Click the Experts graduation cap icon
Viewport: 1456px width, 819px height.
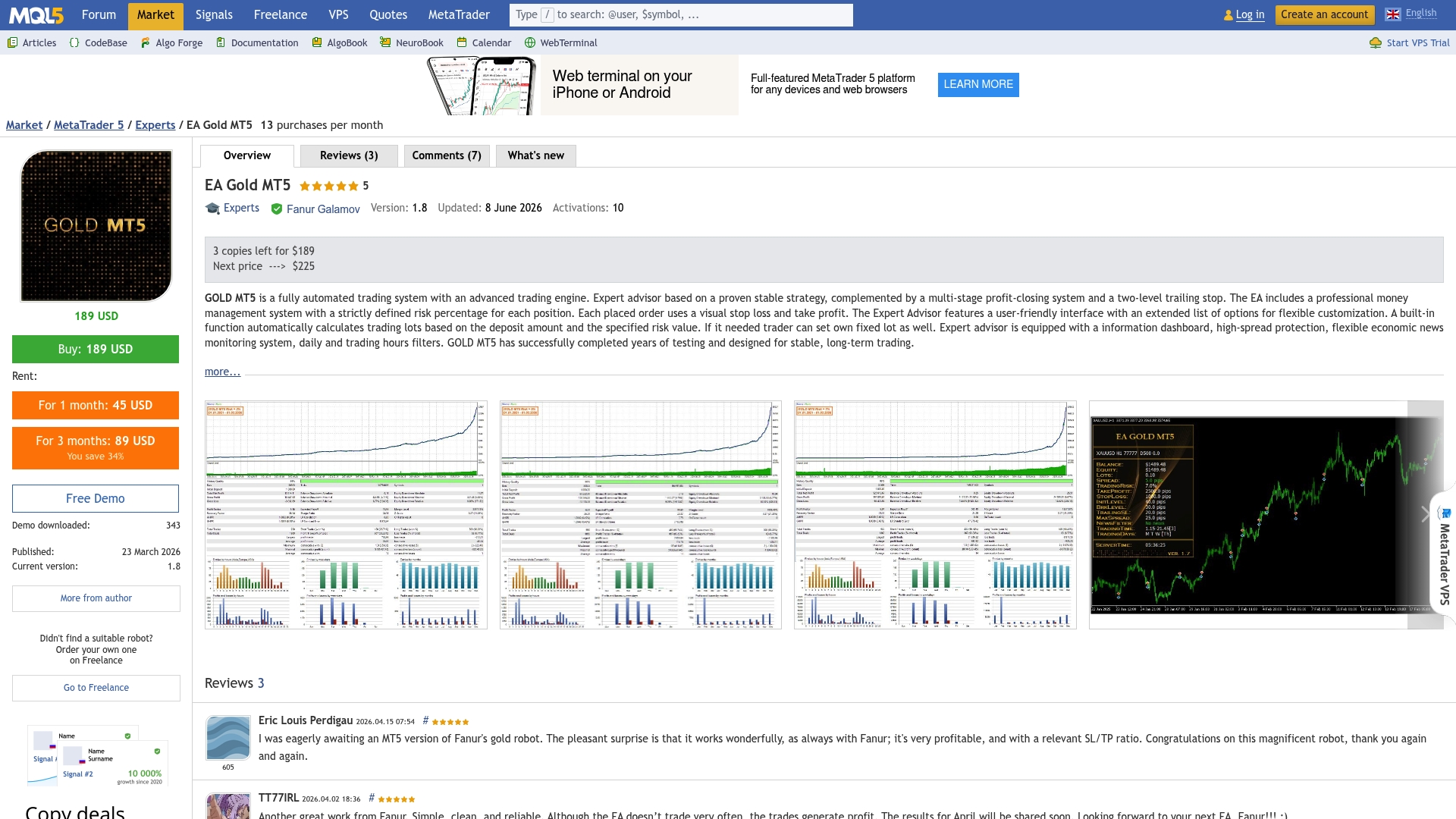[x=212, y=209]
